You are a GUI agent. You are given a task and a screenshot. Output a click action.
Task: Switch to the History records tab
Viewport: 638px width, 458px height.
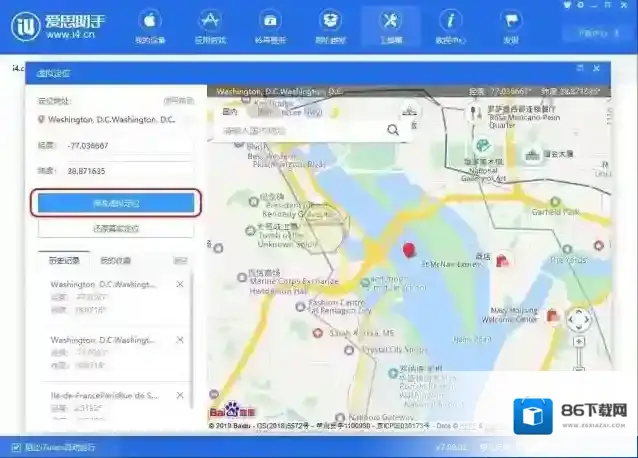click(x=65, y=260)
